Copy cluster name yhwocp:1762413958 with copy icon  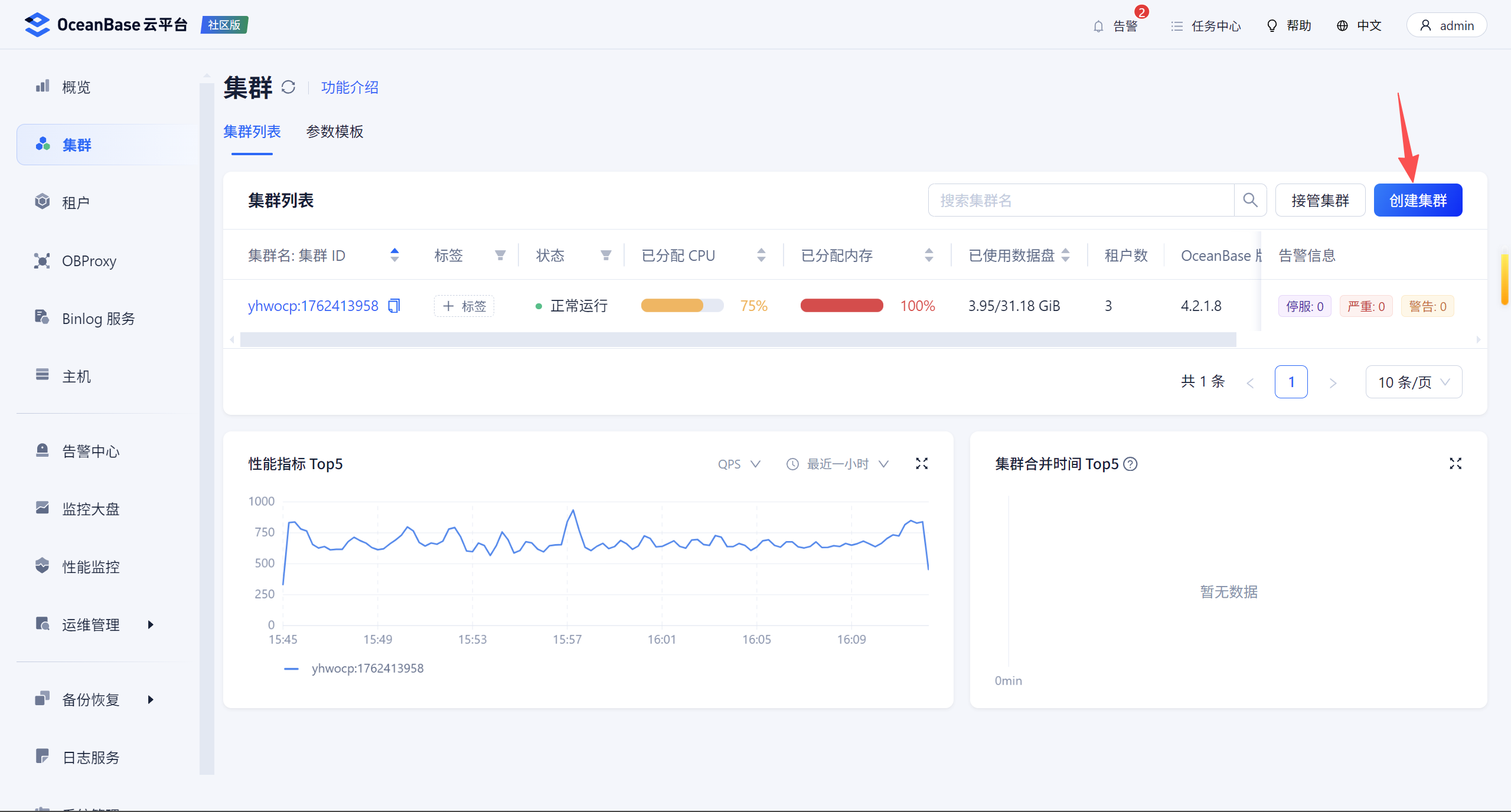394,306
